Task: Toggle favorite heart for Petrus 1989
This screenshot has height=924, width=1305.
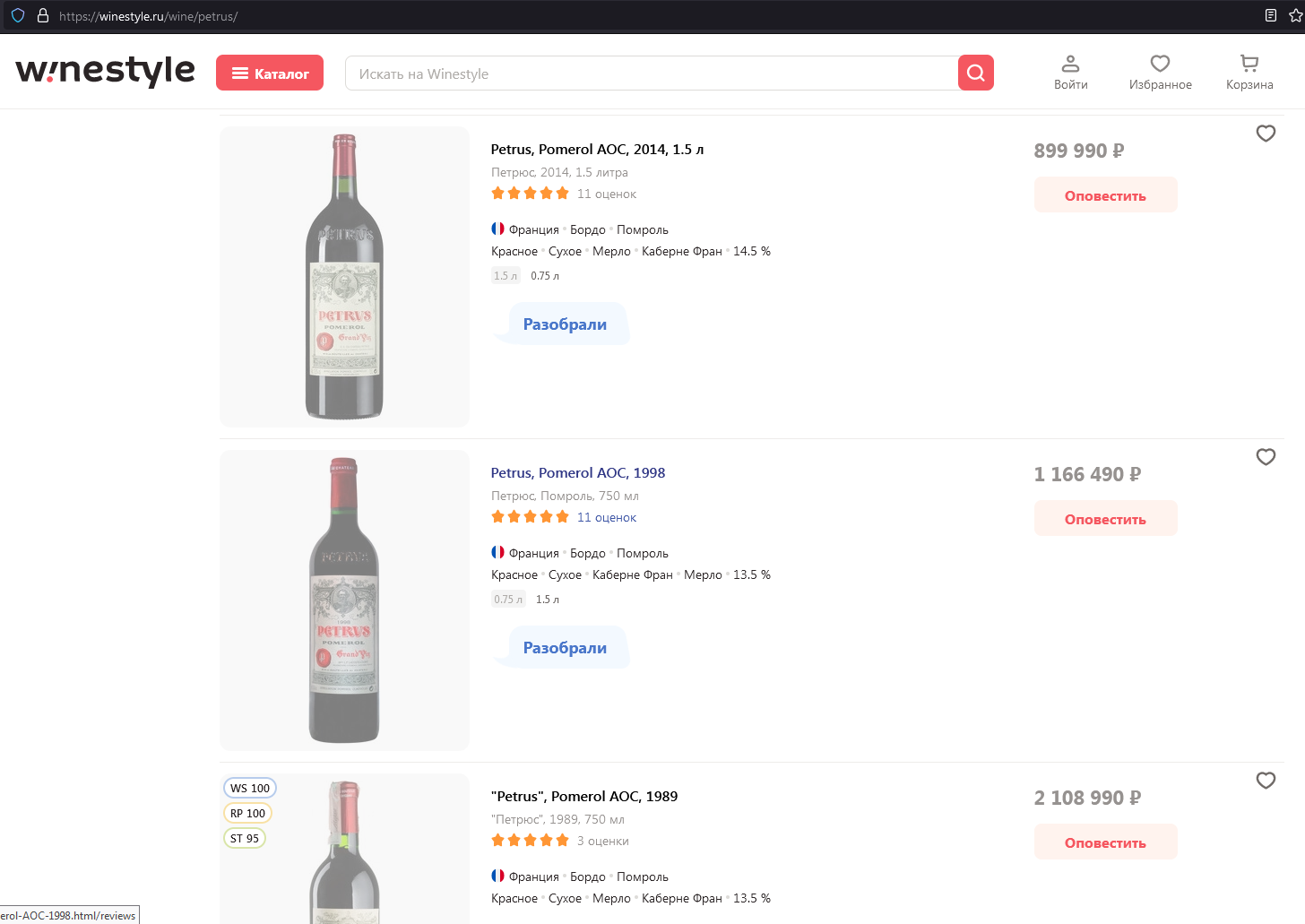Action: coord(1266,781)
